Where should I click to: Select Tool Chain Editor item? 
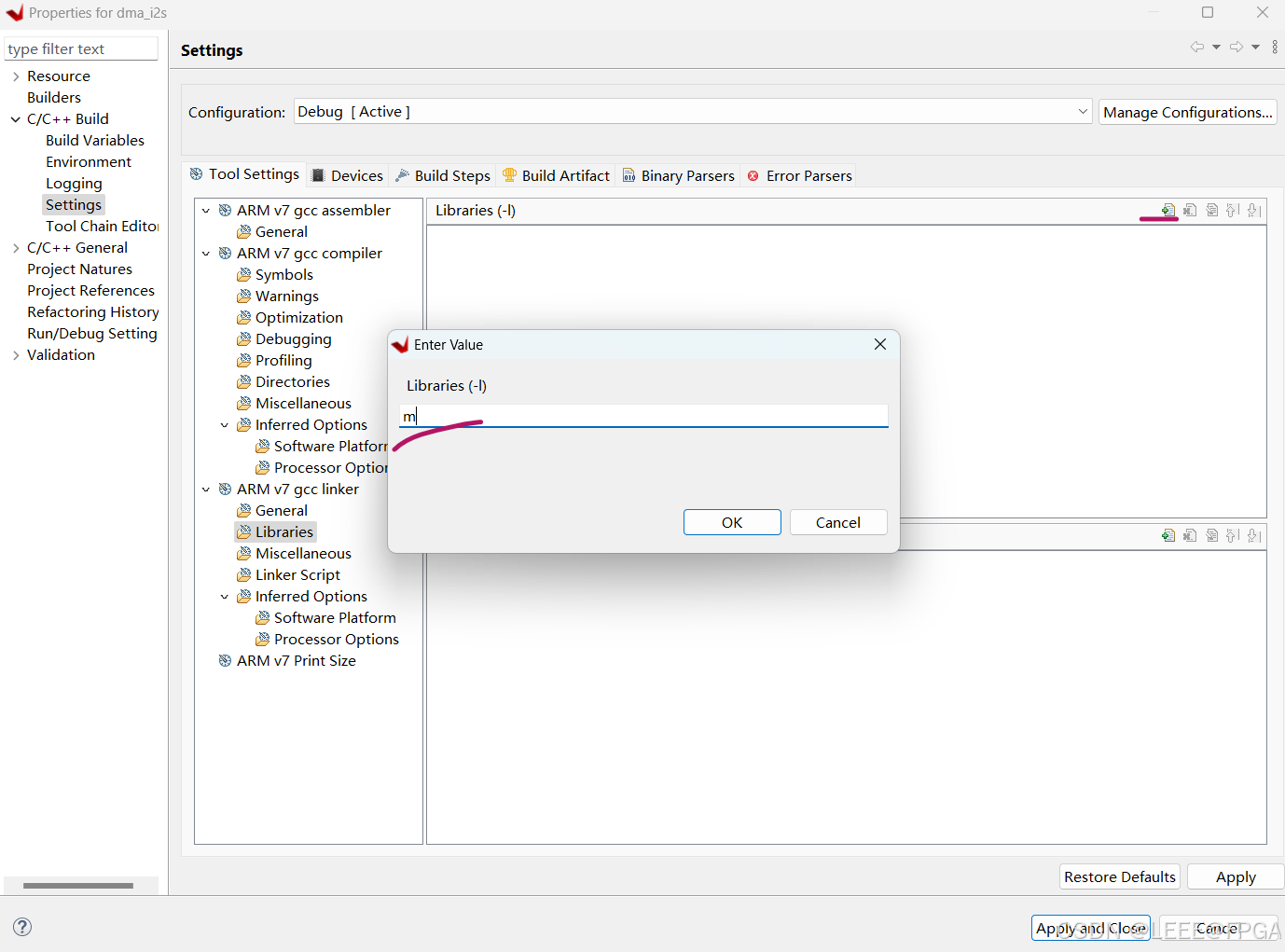tap(102, 227)
